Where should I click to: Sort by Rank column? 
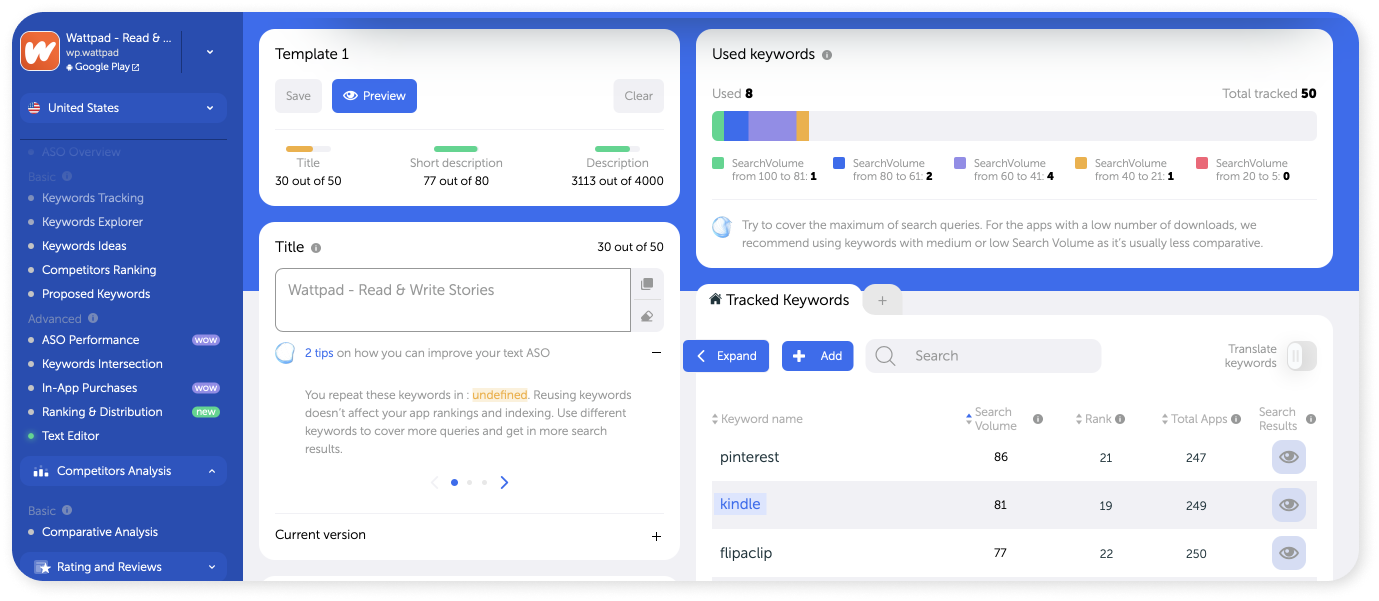(x=1093, y=419)
